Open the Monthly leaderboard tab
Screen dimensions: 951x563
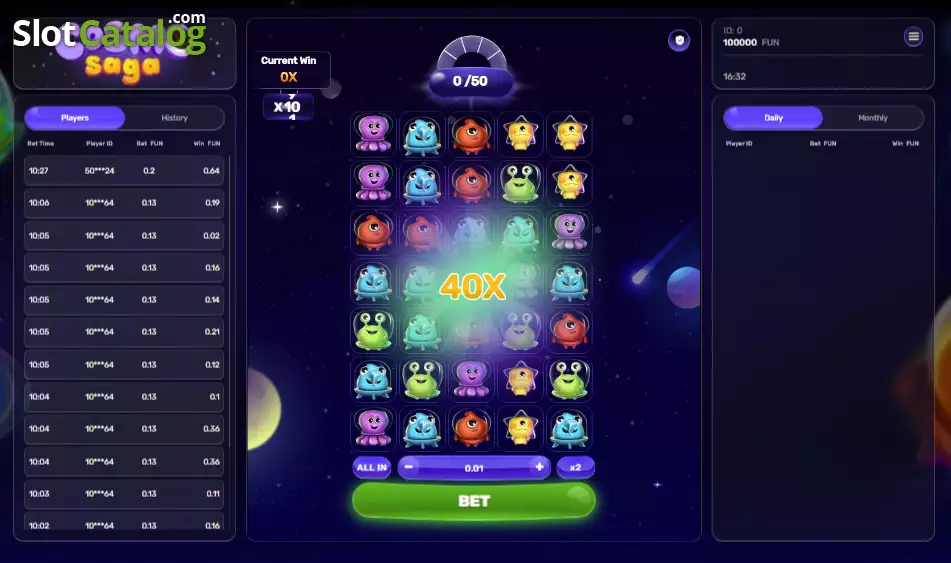873,118
